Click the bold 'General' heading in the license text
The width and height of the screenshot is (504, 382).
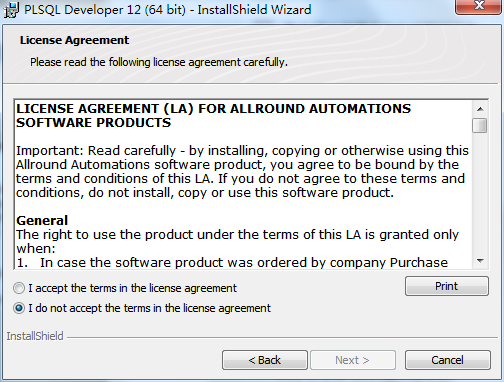click(42, 220)
